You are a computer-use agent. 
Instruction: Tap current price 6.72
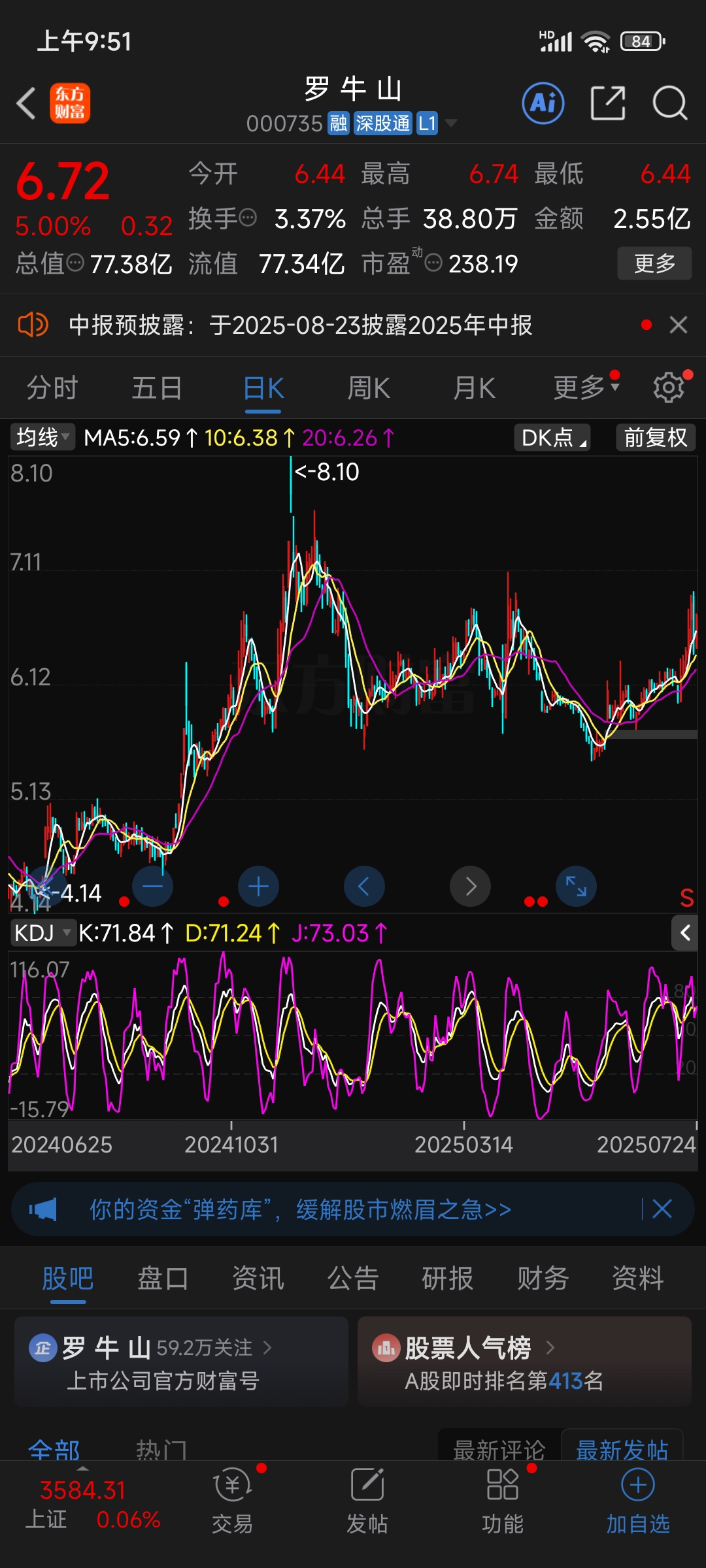click(x=63, y=181)
